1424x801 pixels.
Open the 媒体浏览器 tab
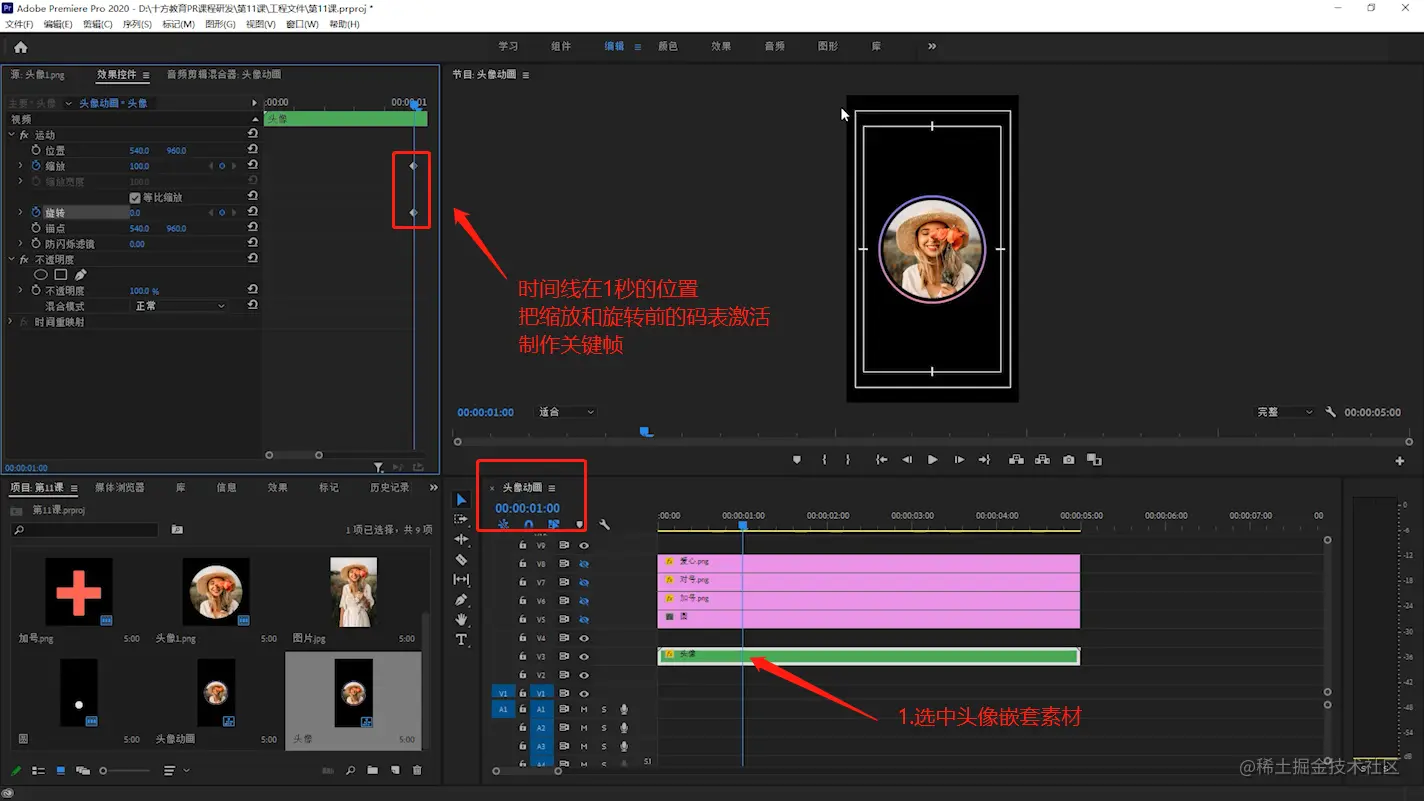pyautogui.click(x=120, y=487)
